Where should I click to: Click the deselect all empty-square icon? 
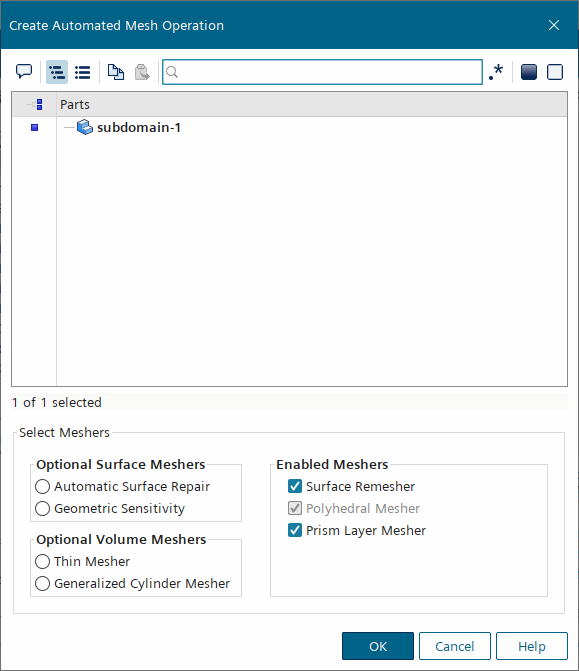tap(555, 72)
